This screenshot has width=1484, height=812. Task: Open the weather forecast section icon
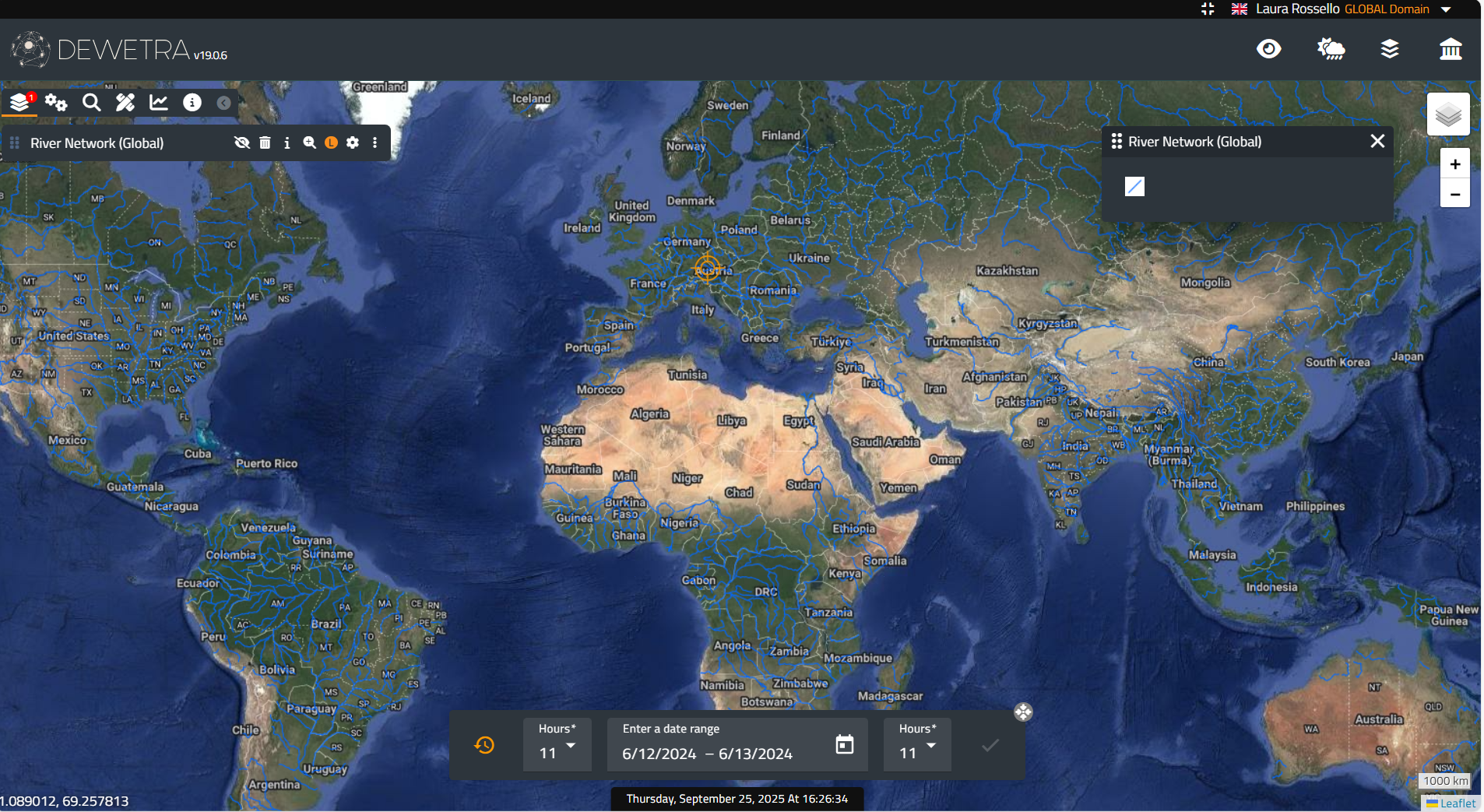tap(1331, 49)
